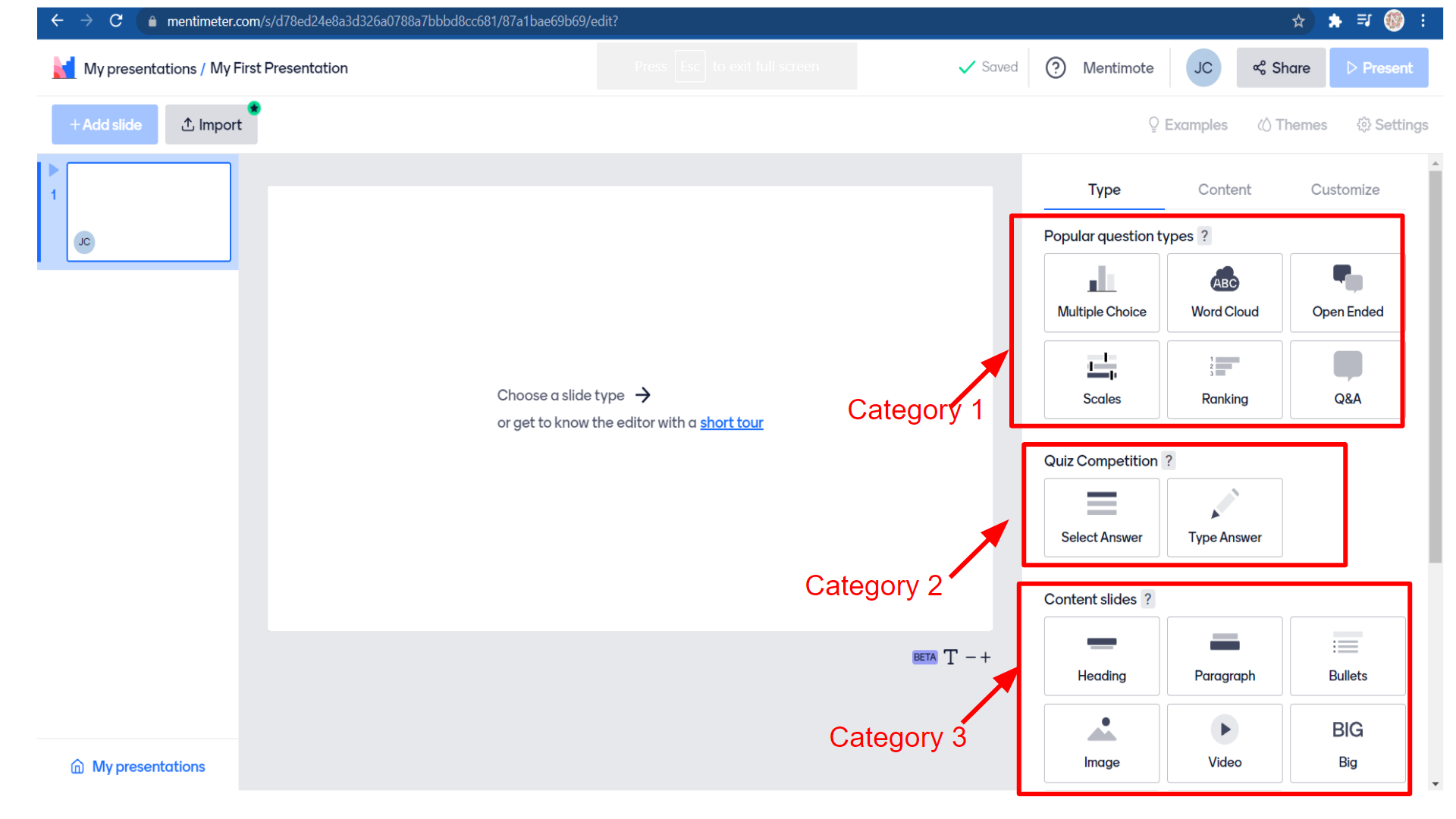Click the short tour link
The width and height of the screenshot is (1456, 819).
(x=731, y=421)
